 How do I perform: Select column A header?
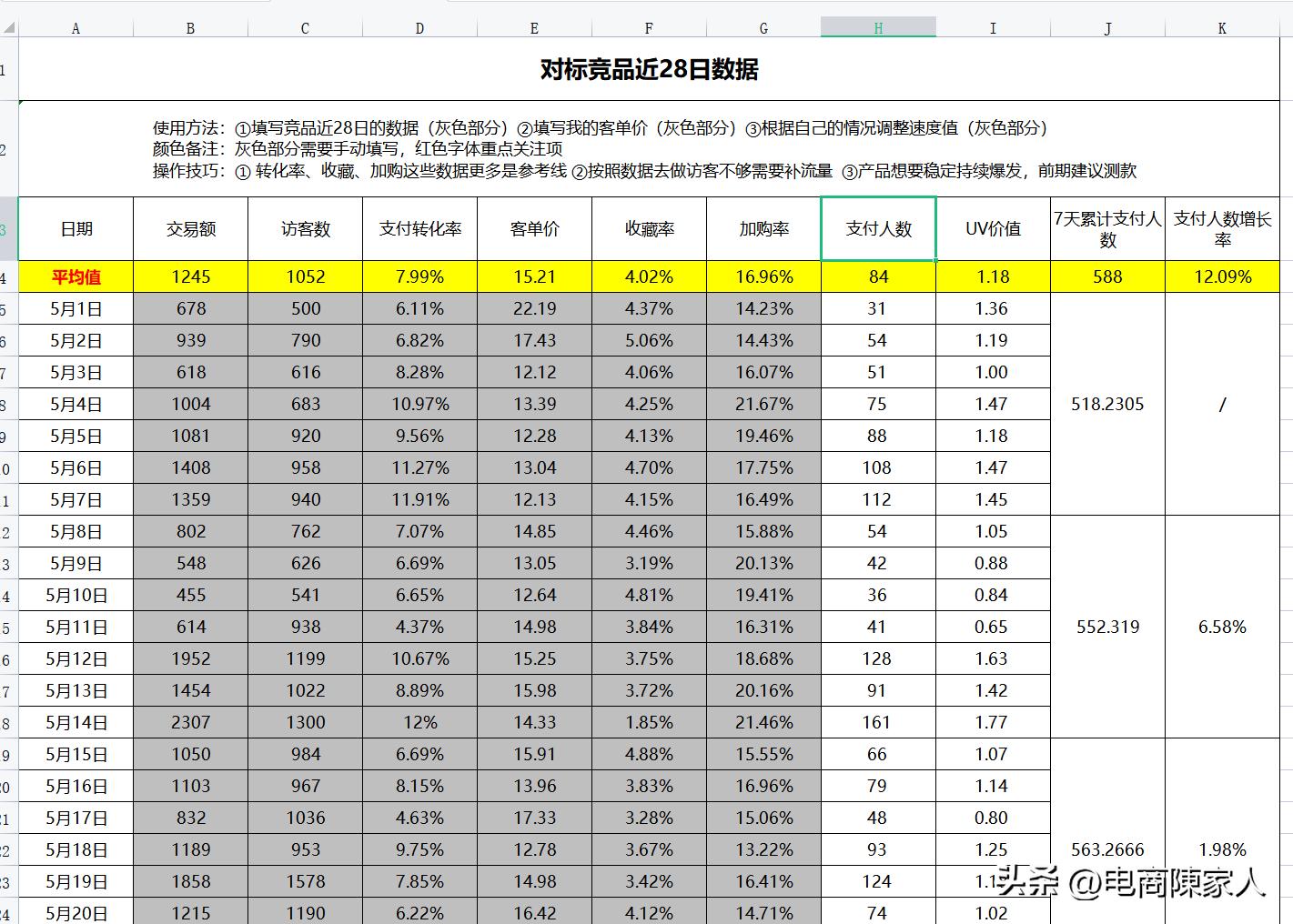[76, 26]
